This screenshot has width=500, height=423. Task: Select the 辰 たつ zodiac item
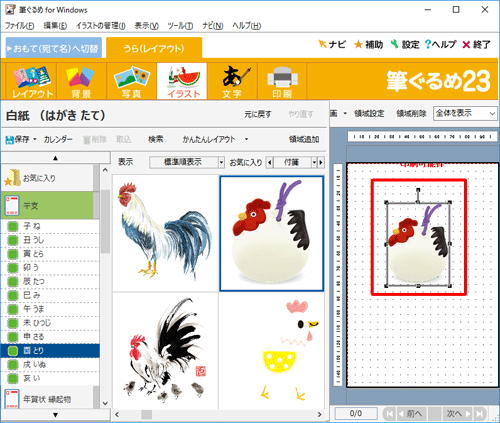[x=50, y=281]
